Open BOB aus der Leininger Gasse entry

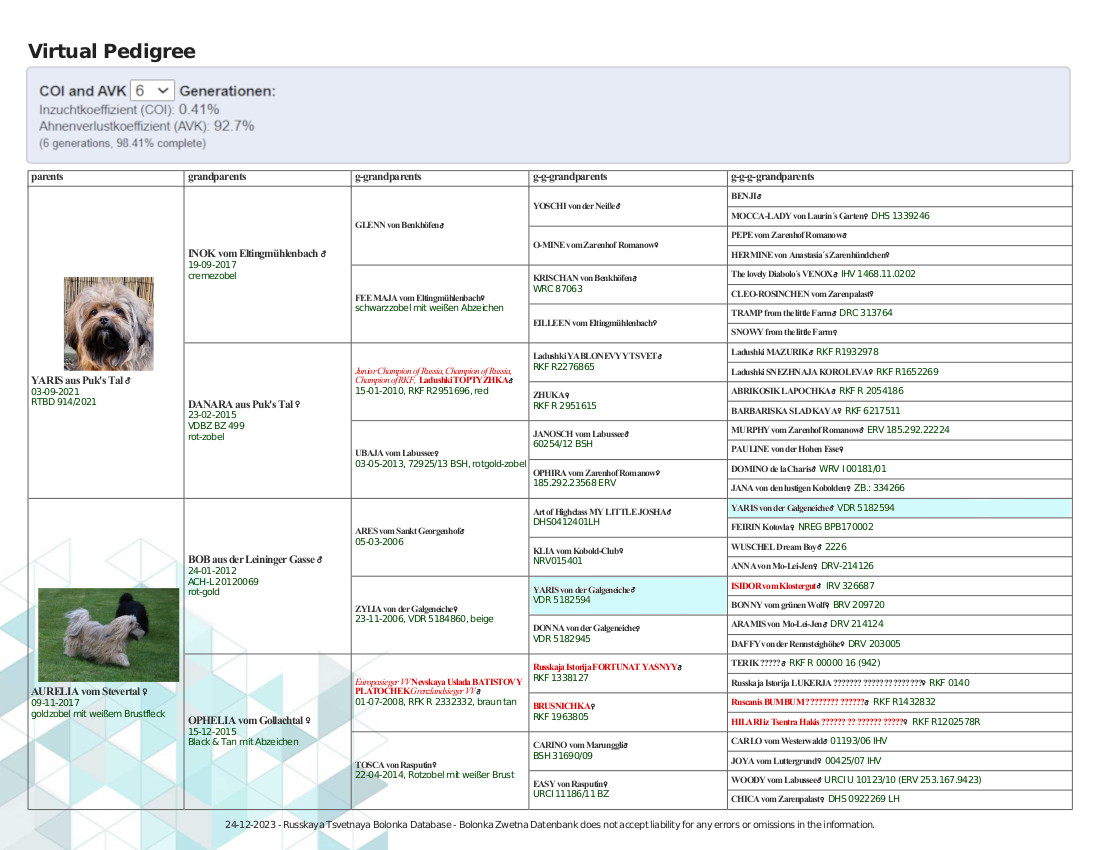coord(255,559)
